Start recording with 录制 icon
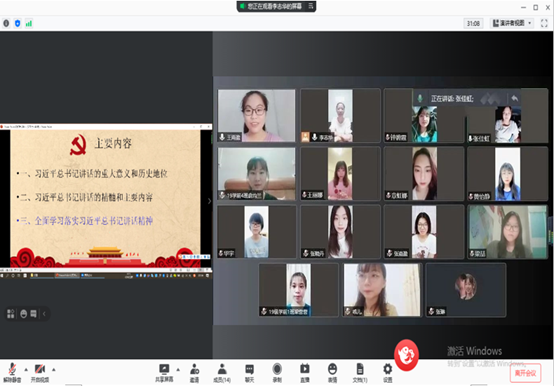Image resolution: width=554 pixels, height=386 pixels. [277, 373]
